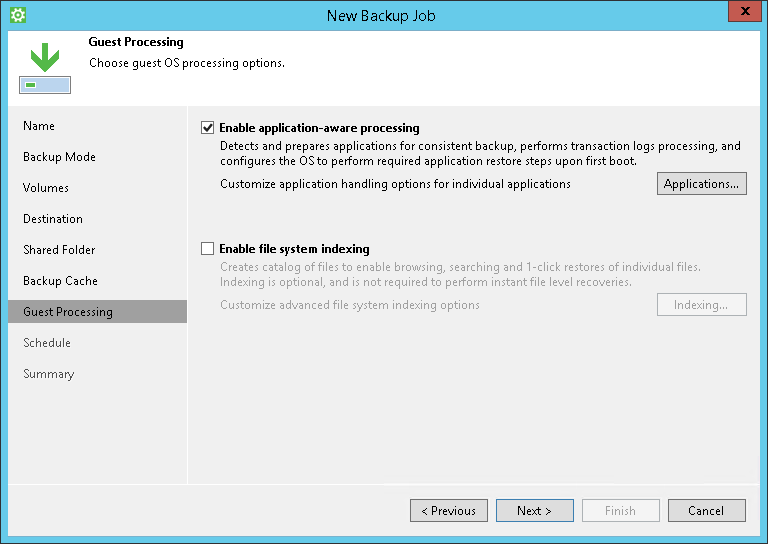The width and height of the screenshot is (768, 544).
Task: Click 'Detects and prepares applications' description
Action: (480, 153)
